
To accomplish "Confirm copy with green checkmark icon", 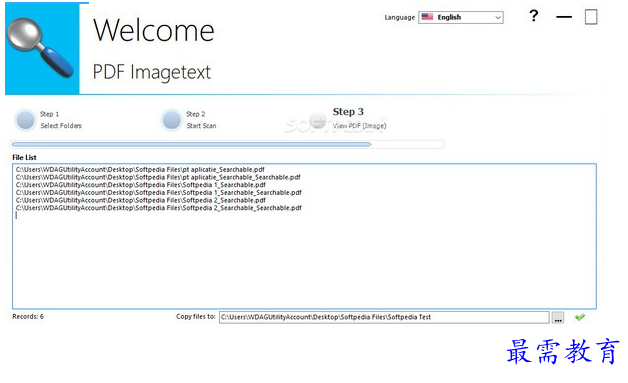I will coord(580,317).
